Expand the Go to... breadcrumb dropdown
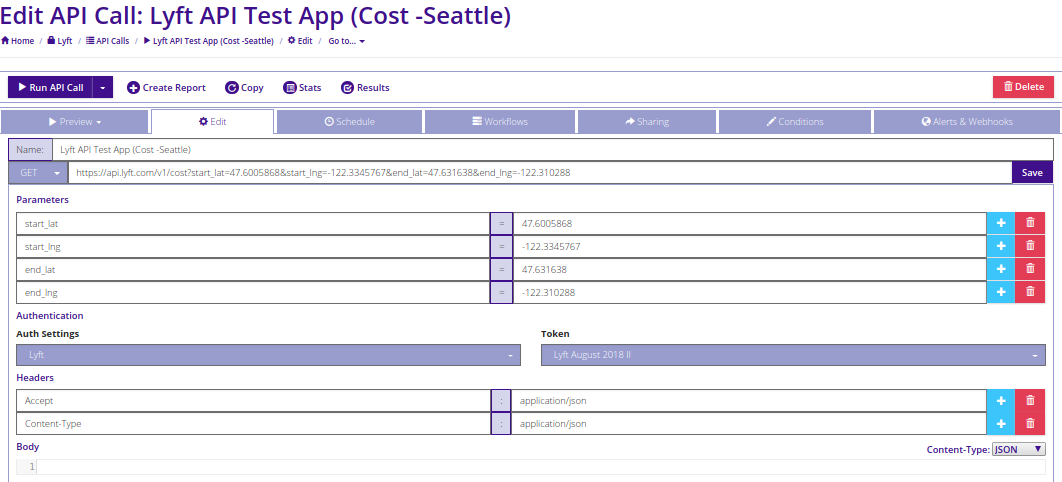 pos(347,41)
